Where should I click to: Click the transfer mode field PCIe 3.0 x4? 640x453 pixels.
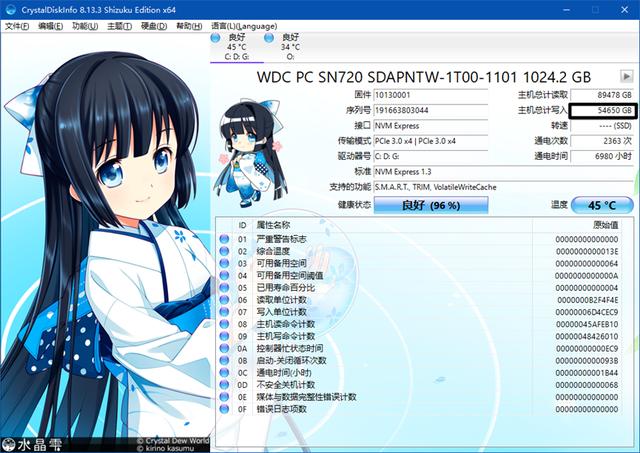[x=431, y=141]
